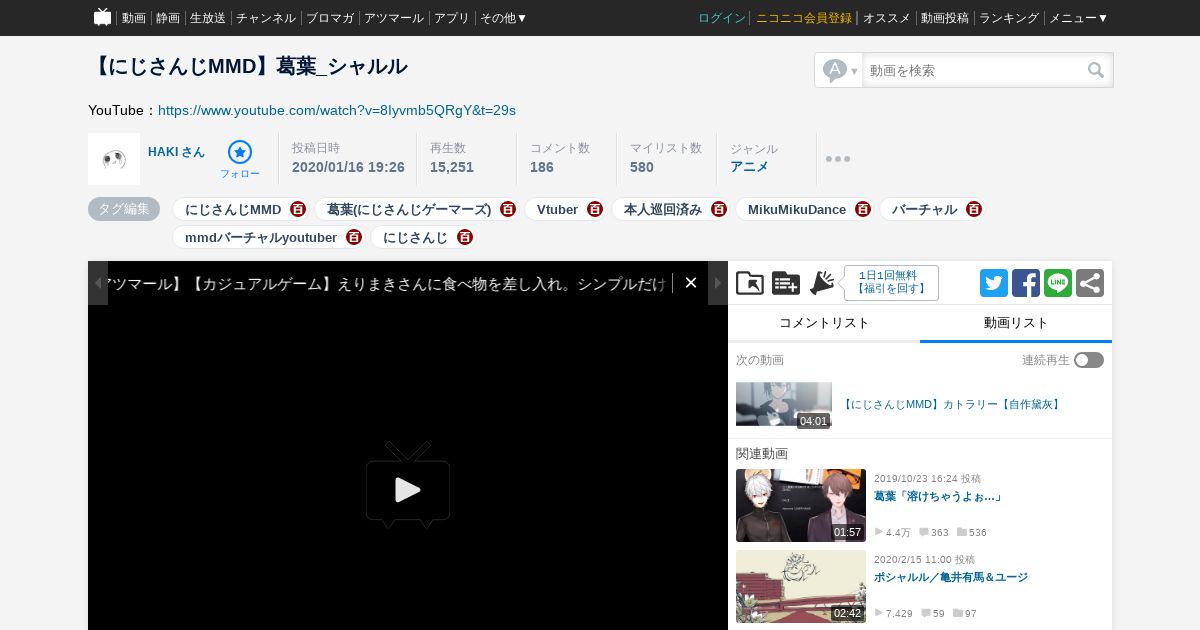Open the mmdバーチャルyoutuber tag
1200x630 pixels.
tap(261, 238)
